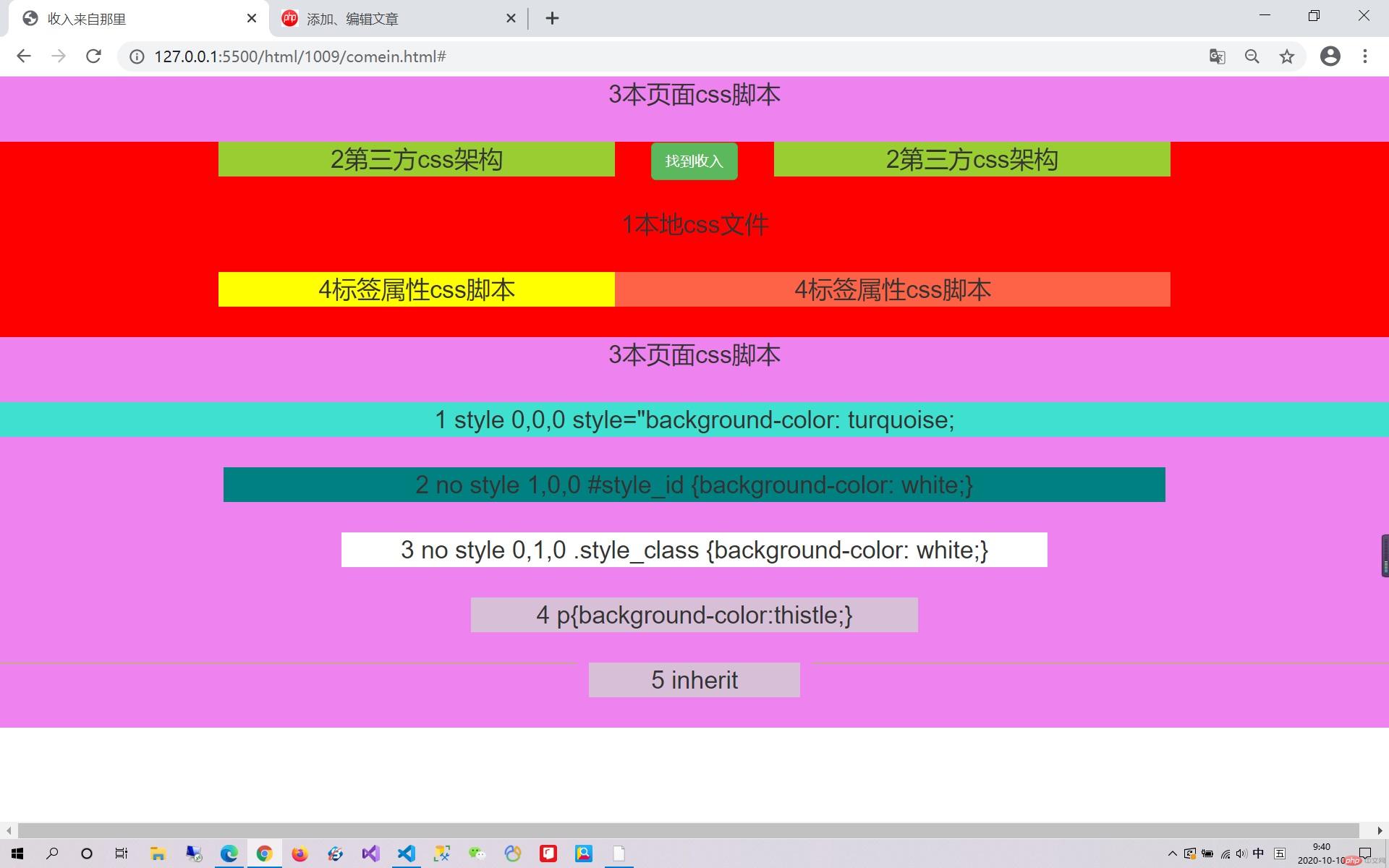Open the Chrome profile avatar
The height and width of the screenshot is (868, 1389).
tap(1330, 56)
